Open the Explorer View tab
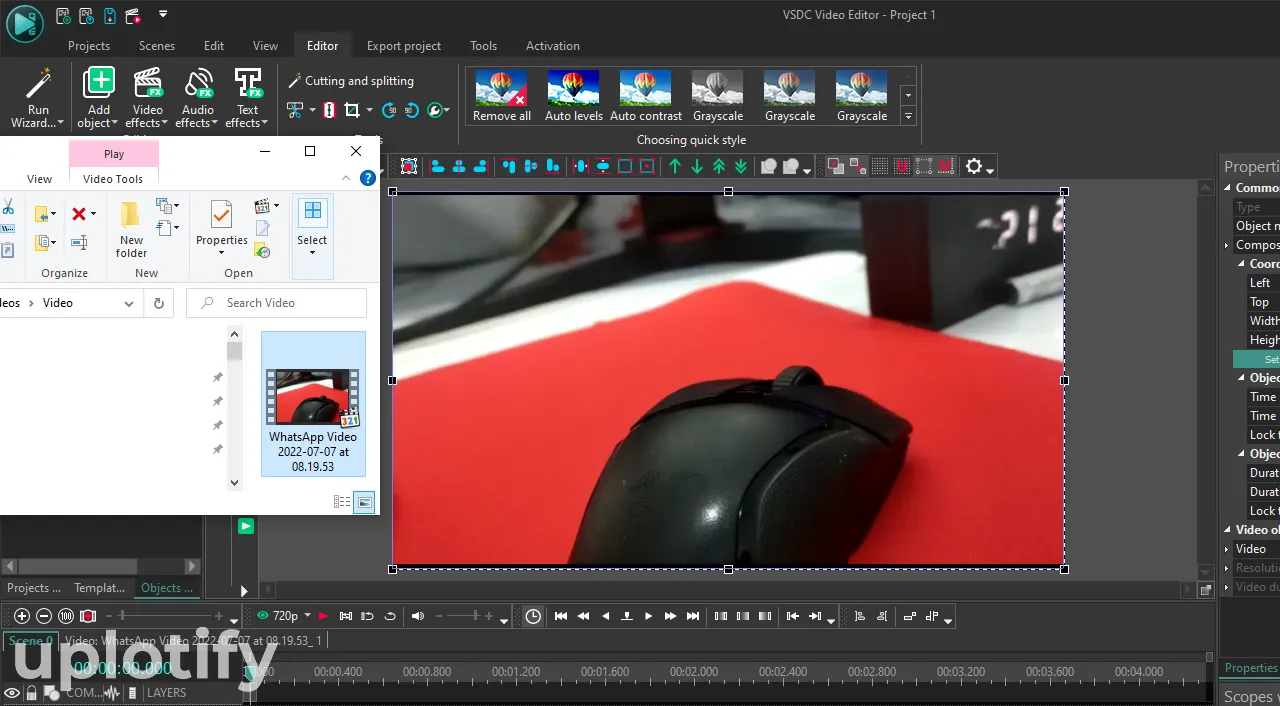The height and width of the screenshot is (706, 1280). 39,179
